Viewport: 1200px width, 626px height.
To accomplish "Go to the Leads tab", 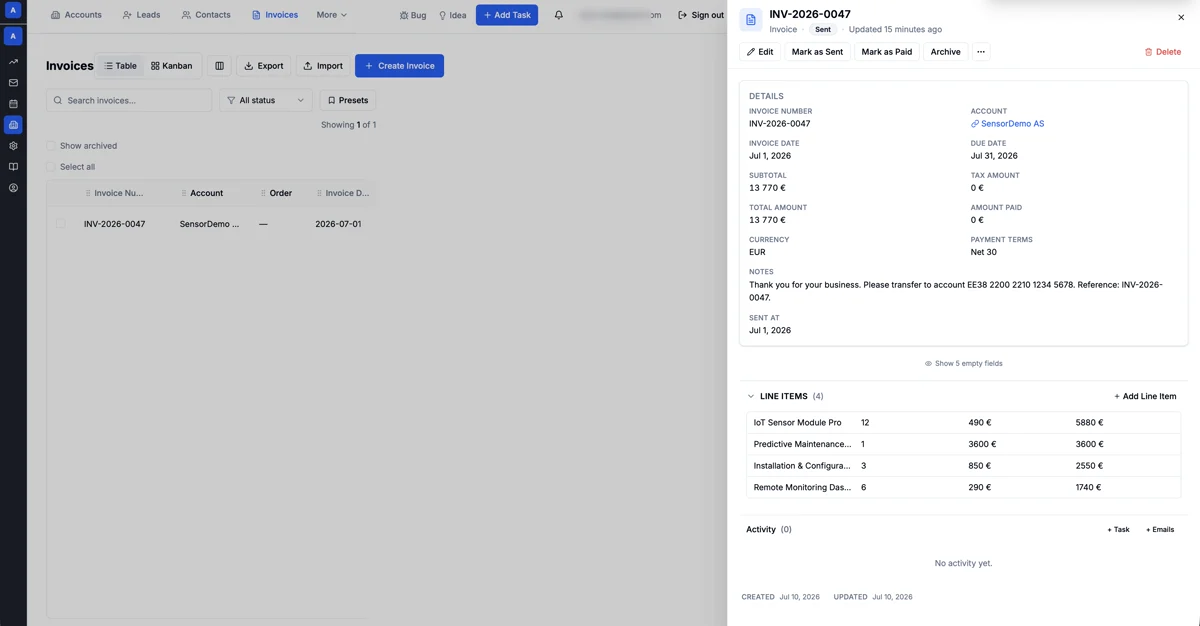I will (x=142, y=15).
